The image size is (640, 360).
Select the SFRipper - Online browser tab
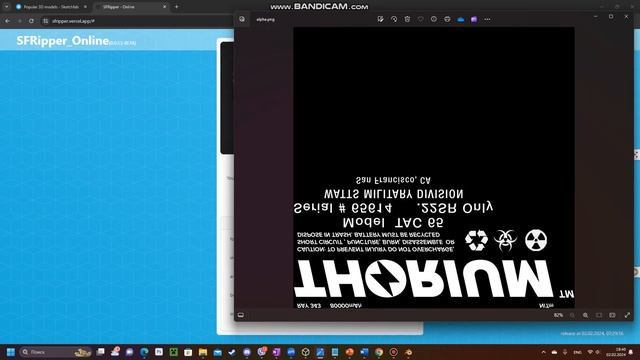click(131, 7)
